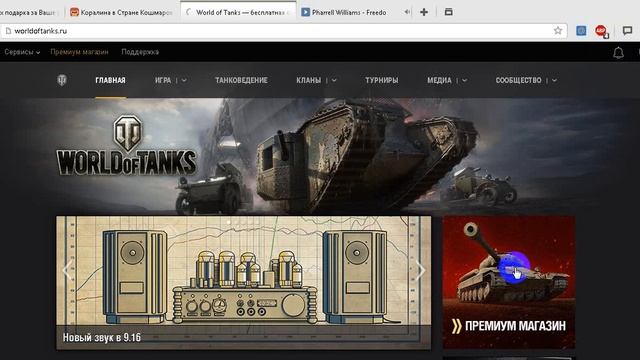This screenshot has width=640, height=360.
Task: Expand the ИГРА menu chevron
Action: (x=184, y=80)
